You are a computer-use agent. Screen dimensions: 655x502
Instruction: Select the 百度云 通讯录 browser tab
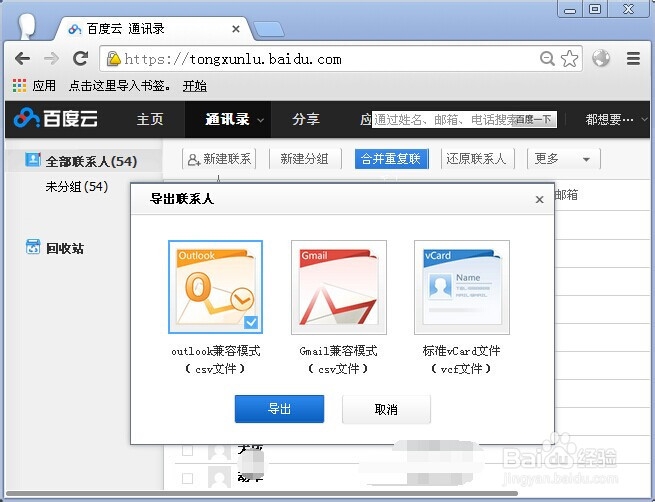coord(150,29)
